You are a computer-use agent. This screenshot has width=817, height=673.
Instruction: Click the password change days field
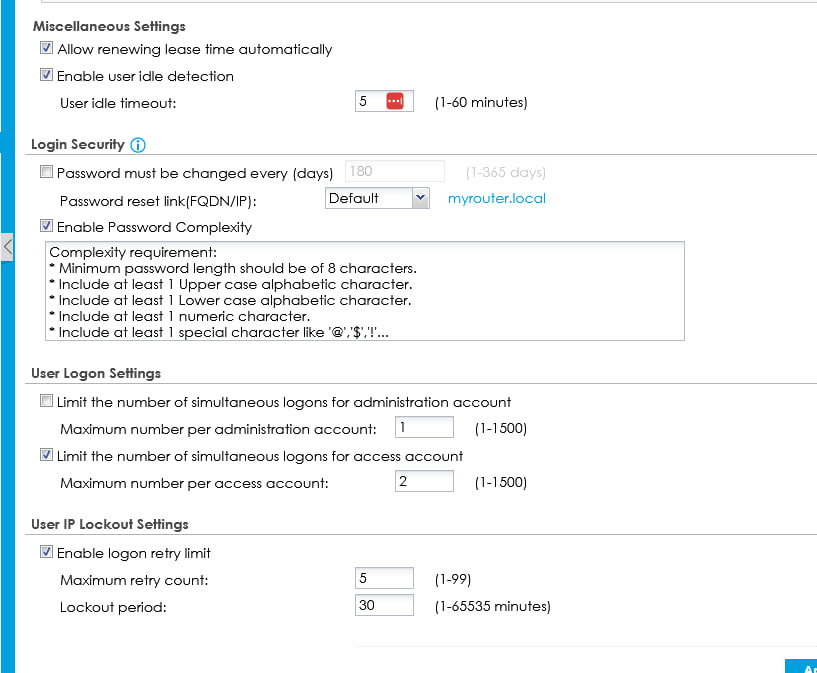point(394,172)
